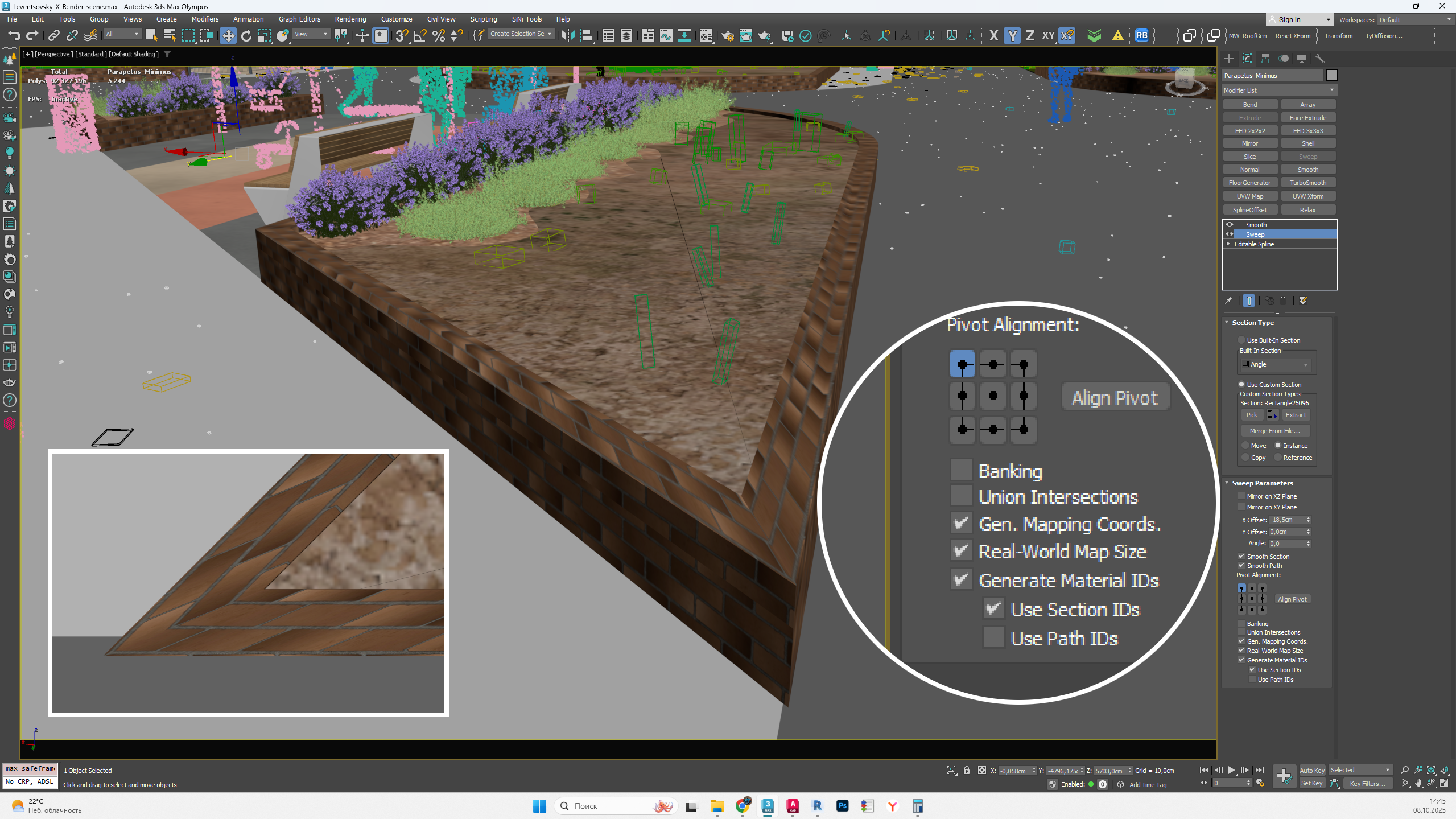The height and width of the screenshot is (819, 1456).
Task: Open the Rendering menu
Action: coord(350,19)
